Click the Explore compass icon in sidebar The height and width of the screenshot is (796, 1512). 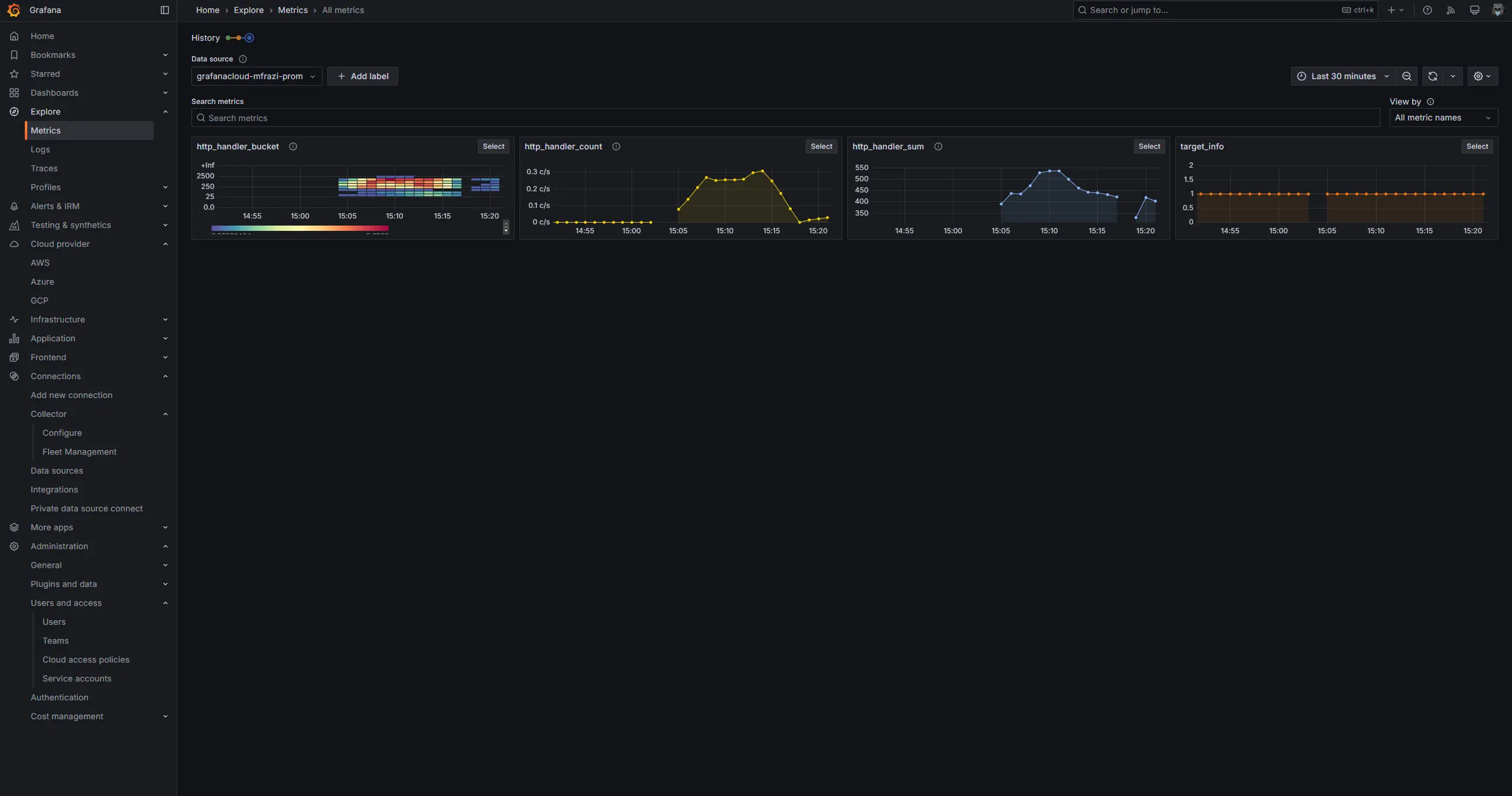click(x=14, y=112)
